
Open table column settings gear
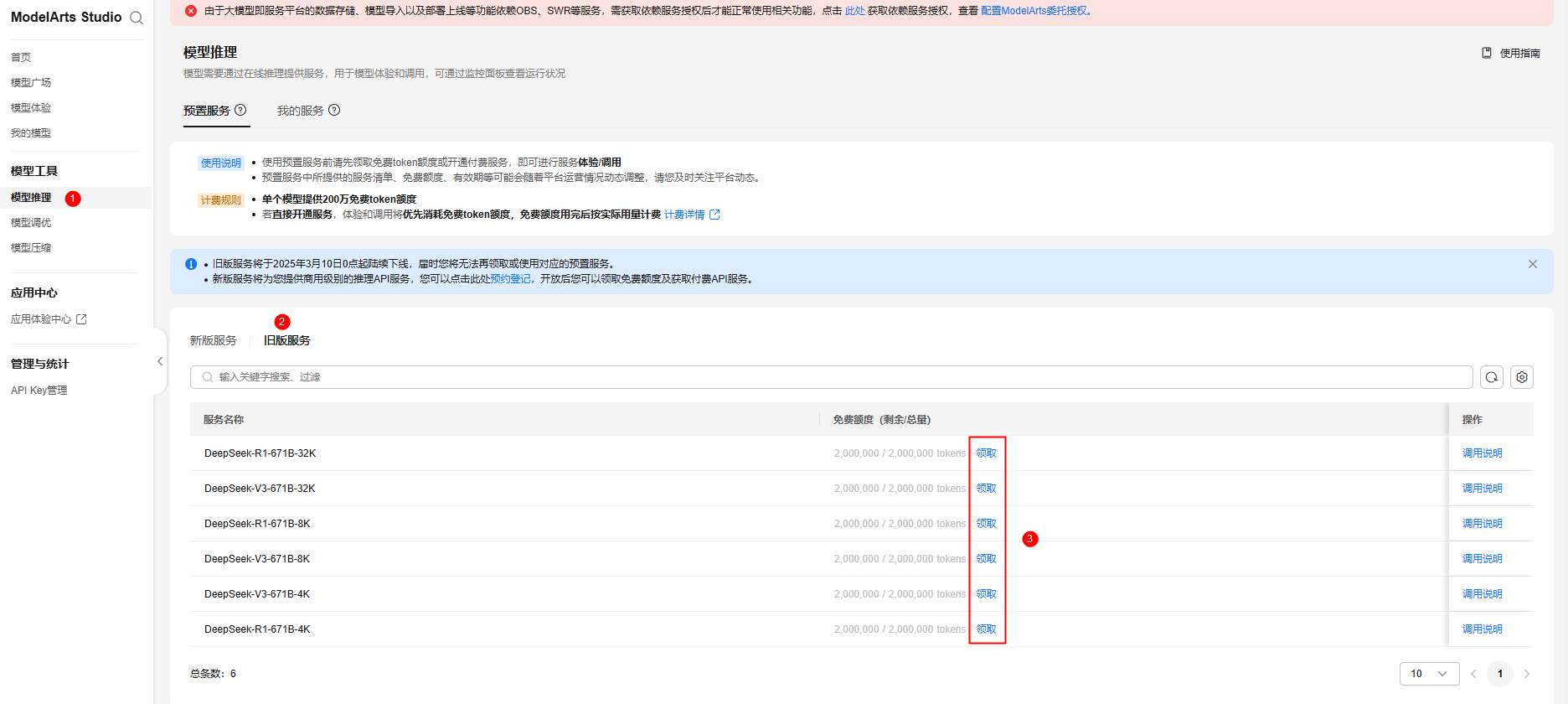tap(1522, 377)
